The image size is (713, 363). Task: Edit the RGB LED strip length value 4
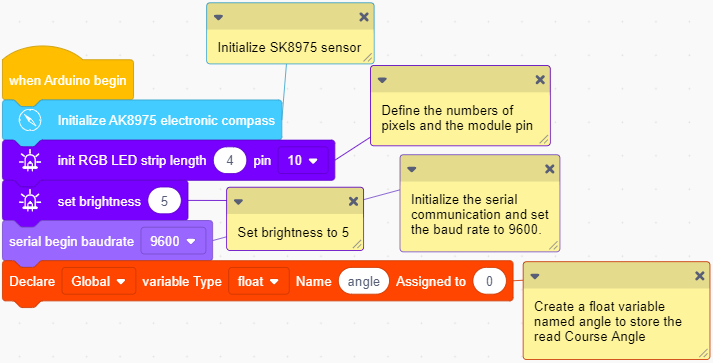click(230, 161)
